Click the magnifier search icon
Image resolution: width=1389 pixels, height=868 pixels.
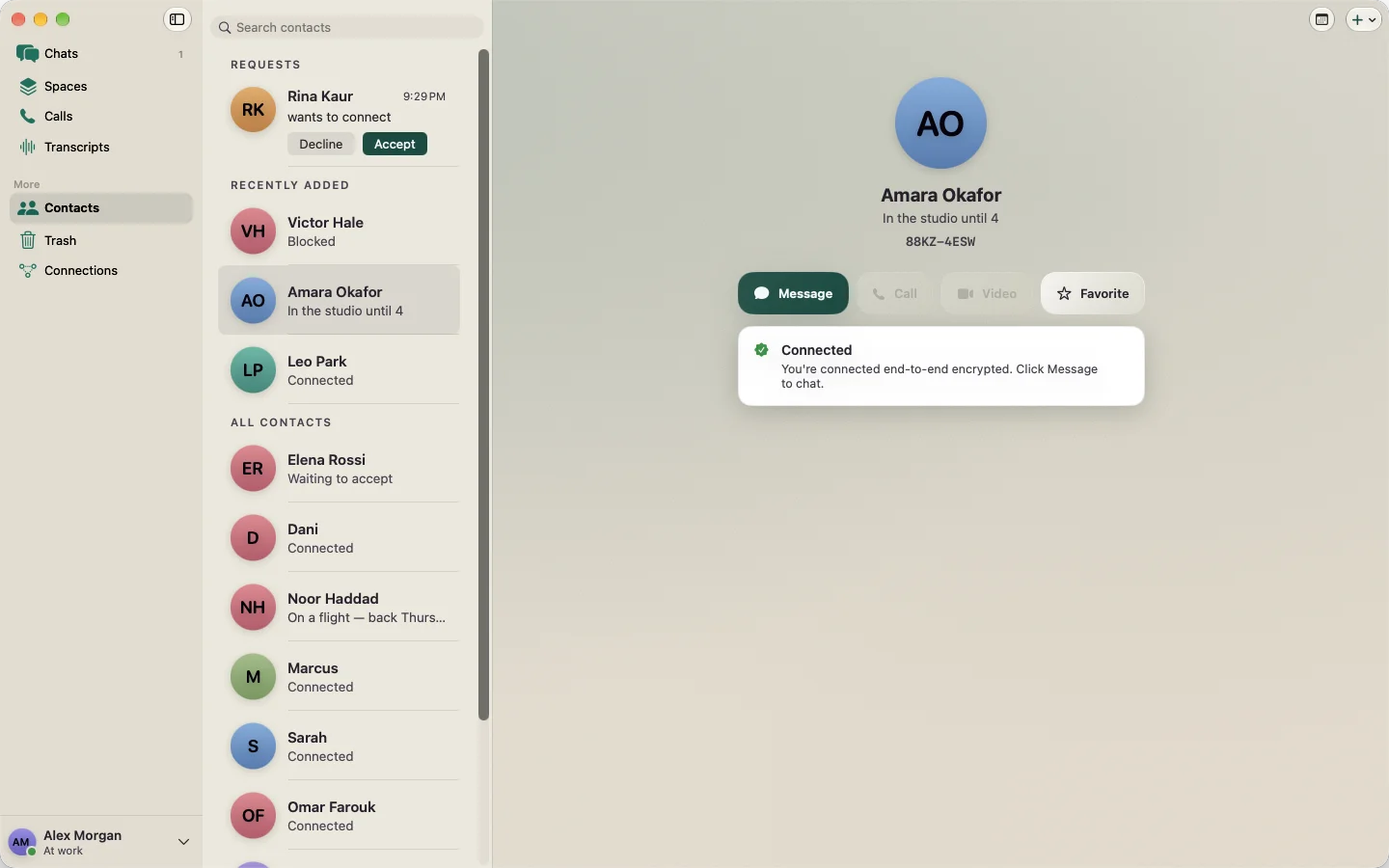point(225,27)
